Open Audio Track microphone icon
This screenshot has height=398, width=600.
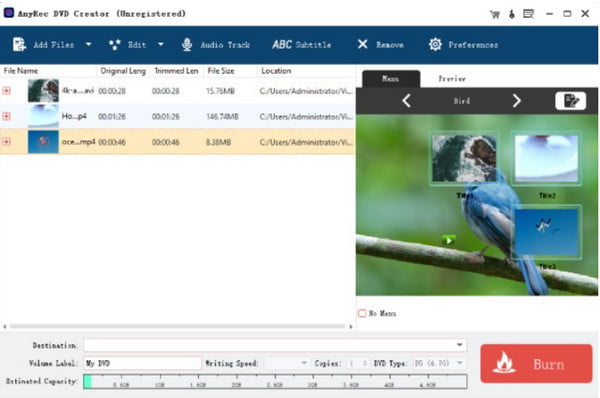coord(187,45)
